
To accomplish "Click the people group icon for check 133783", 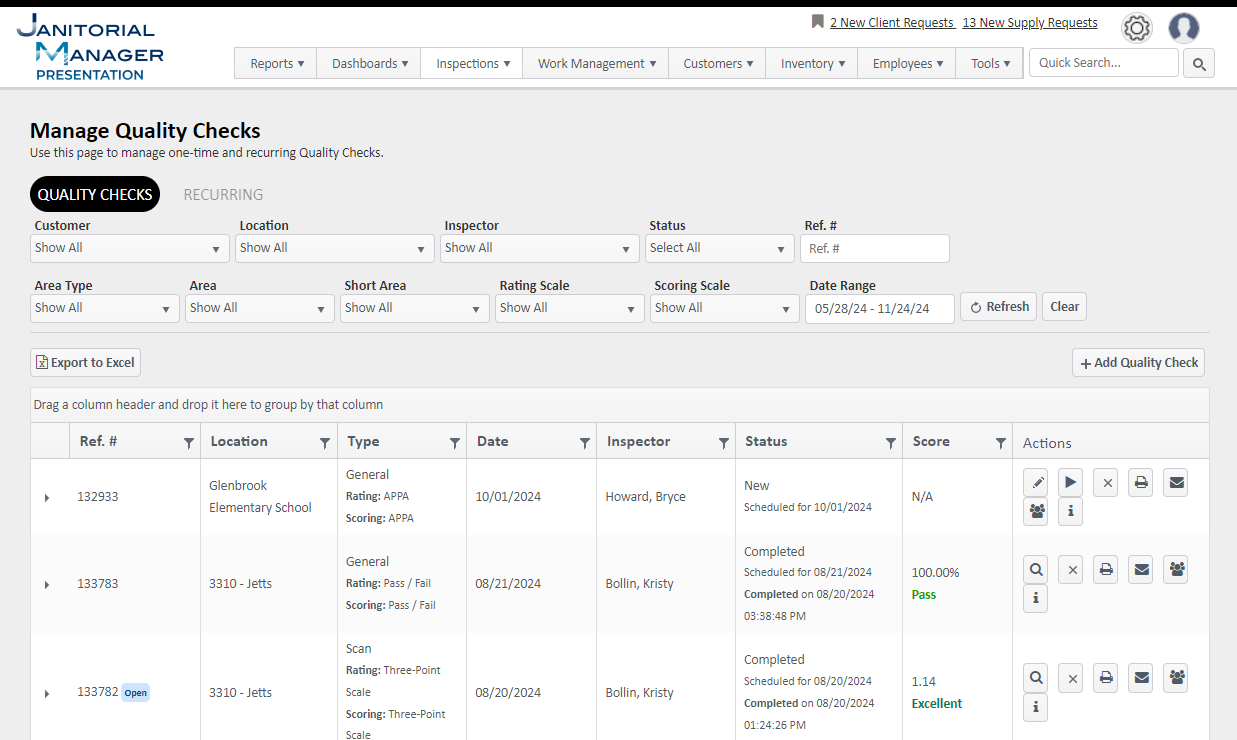I will click(x=1176, y=570).
